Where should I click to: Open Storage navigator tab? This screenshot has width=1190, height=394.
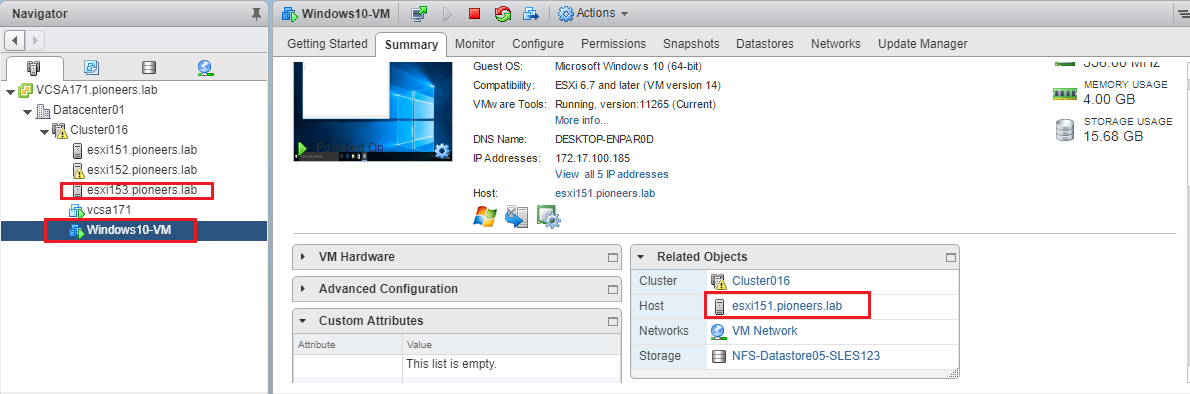(x=149, y=68)
